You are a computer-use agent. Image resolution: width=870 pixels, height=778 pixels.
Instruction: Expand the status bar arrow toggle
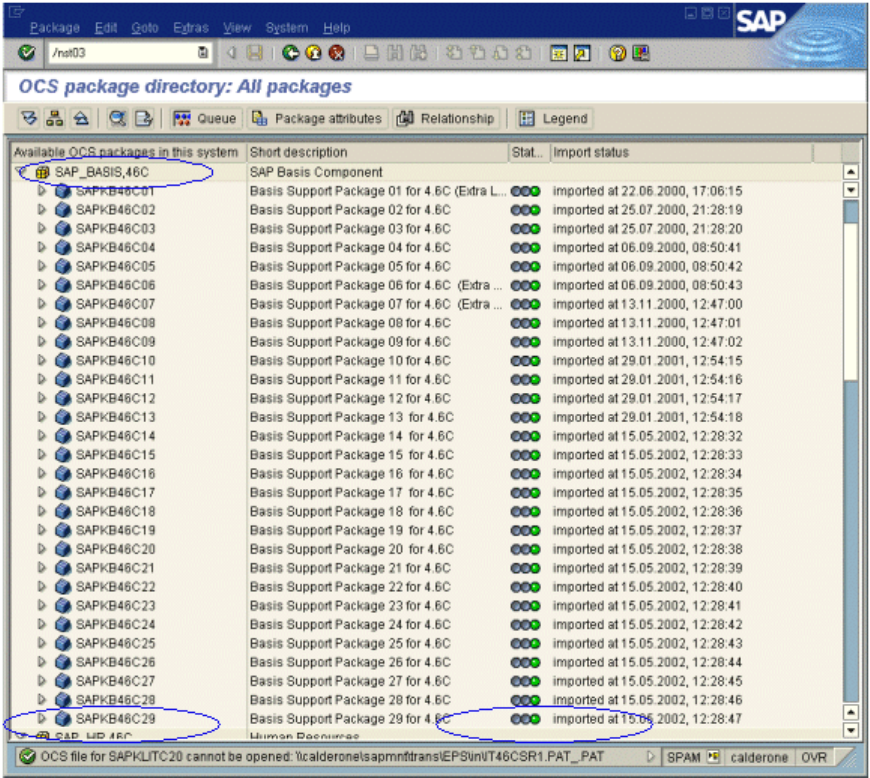[651, 756]
